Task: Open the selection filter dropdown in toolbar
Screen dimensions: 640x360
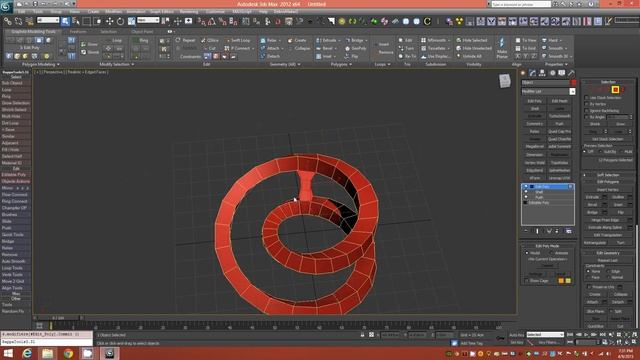Action: point(48,20)
